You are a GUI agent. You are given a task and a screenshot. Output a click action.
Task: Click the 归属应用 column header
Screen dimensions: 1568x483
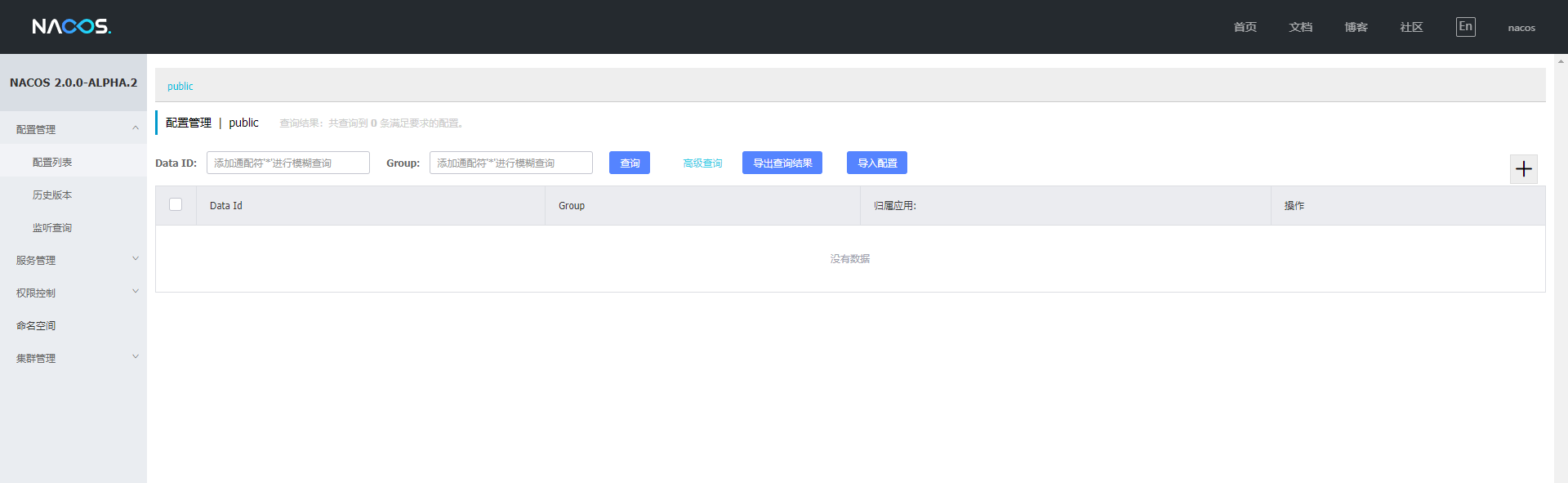1066,205
